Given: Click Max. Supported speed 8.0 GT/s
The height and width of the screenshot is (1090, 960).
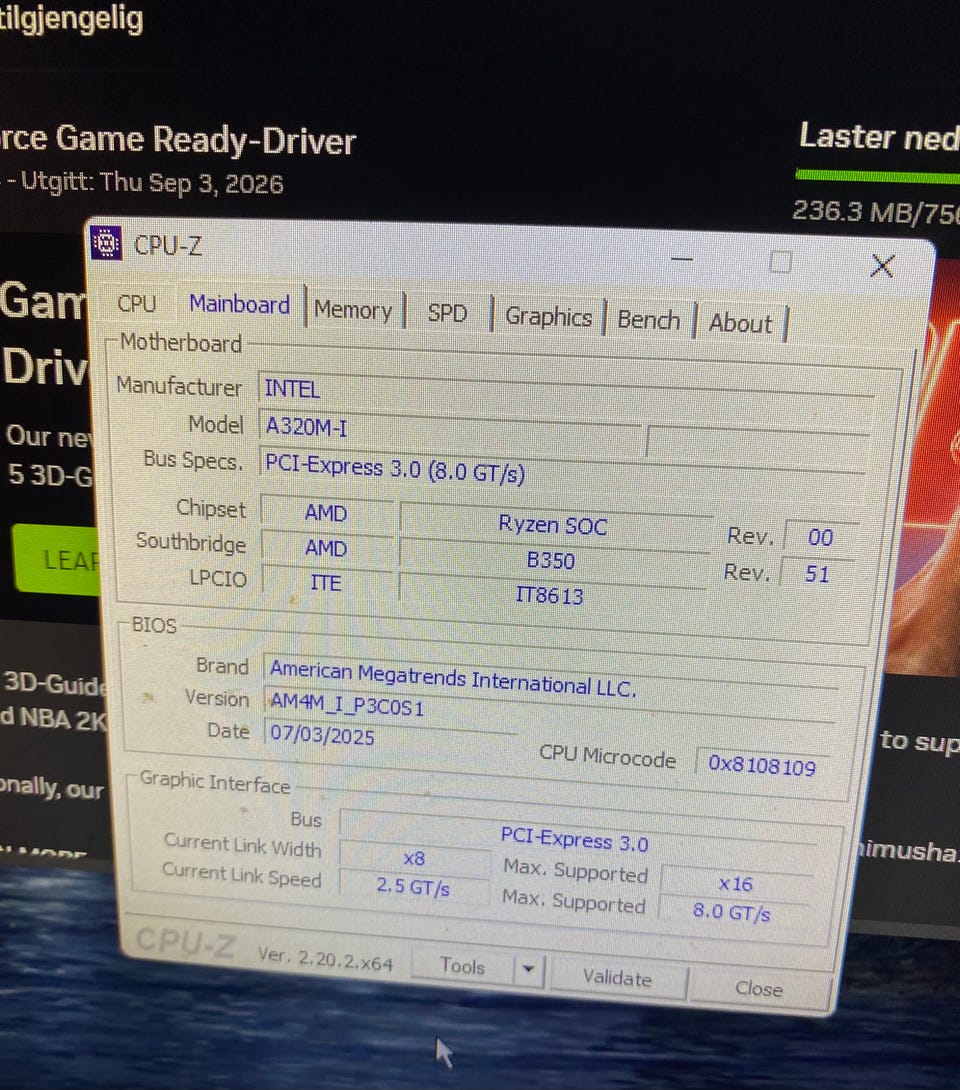Looking at the screenshot, I should tap(731, 911).
